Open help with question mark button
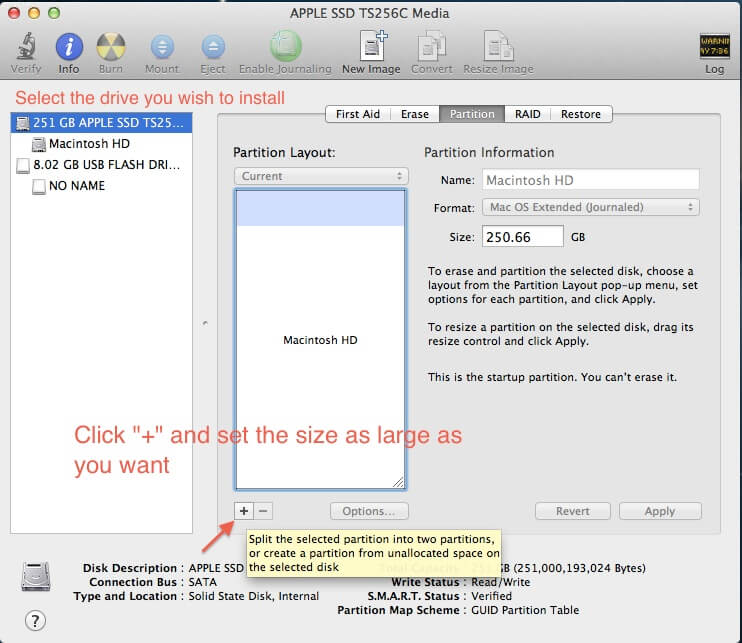 35,620
